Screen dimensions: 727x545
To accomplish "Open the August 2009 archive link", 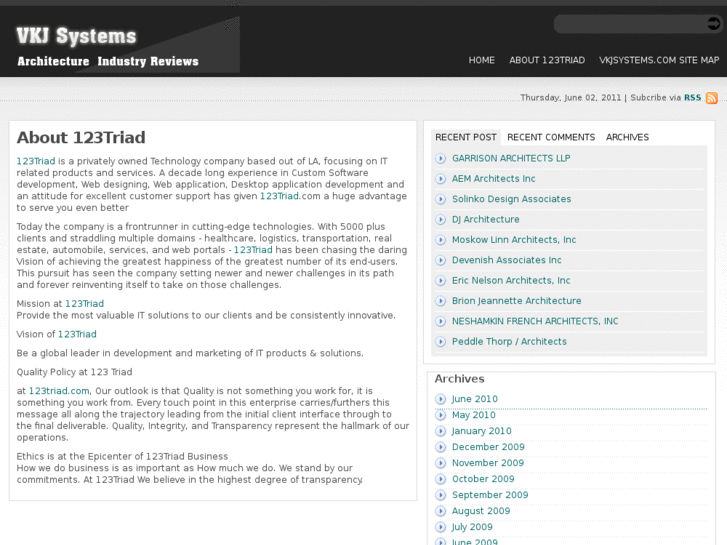I will [481, 511].
